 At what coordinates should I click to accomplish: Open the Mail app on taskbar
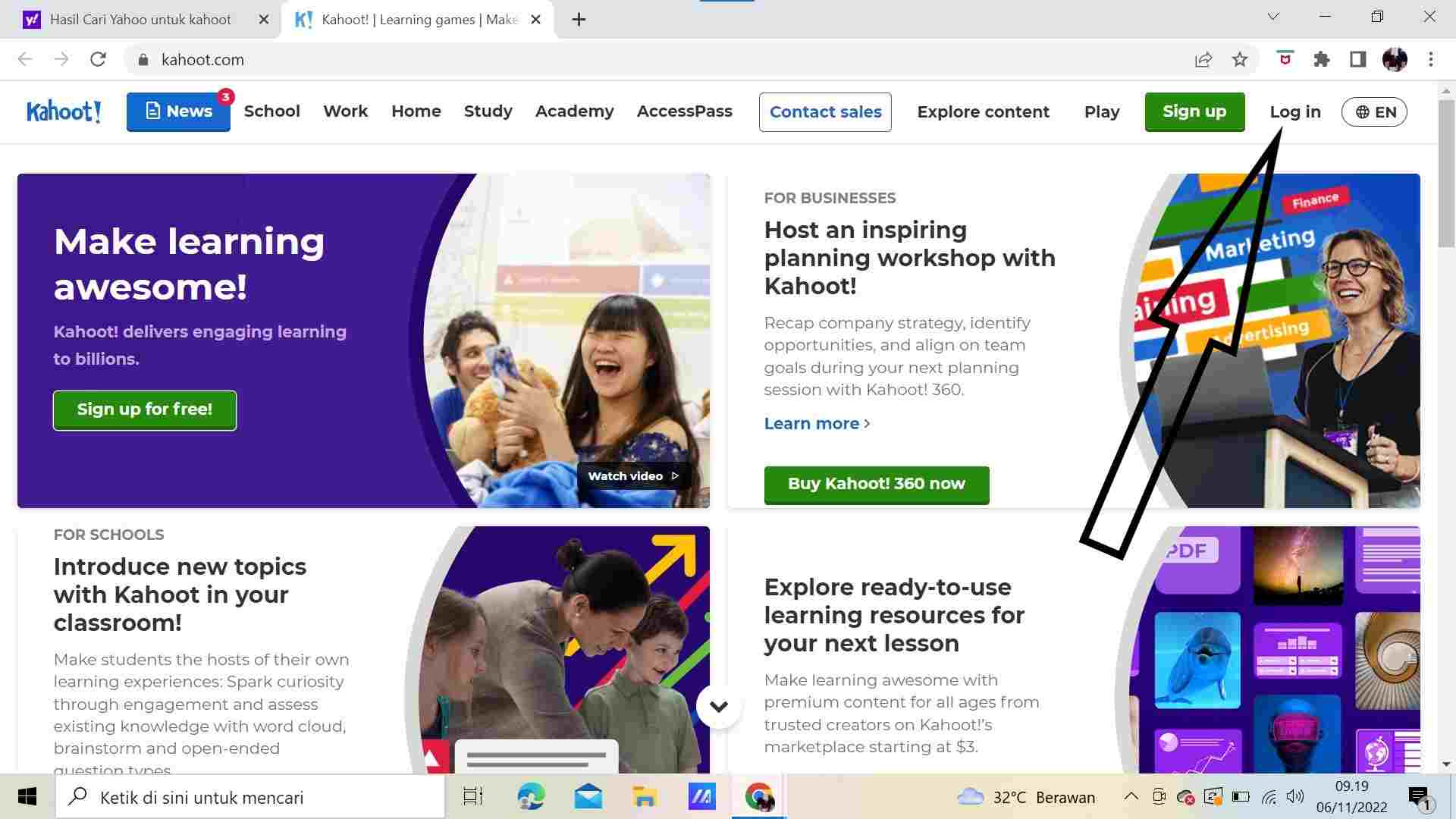click(x=588, y=797)
